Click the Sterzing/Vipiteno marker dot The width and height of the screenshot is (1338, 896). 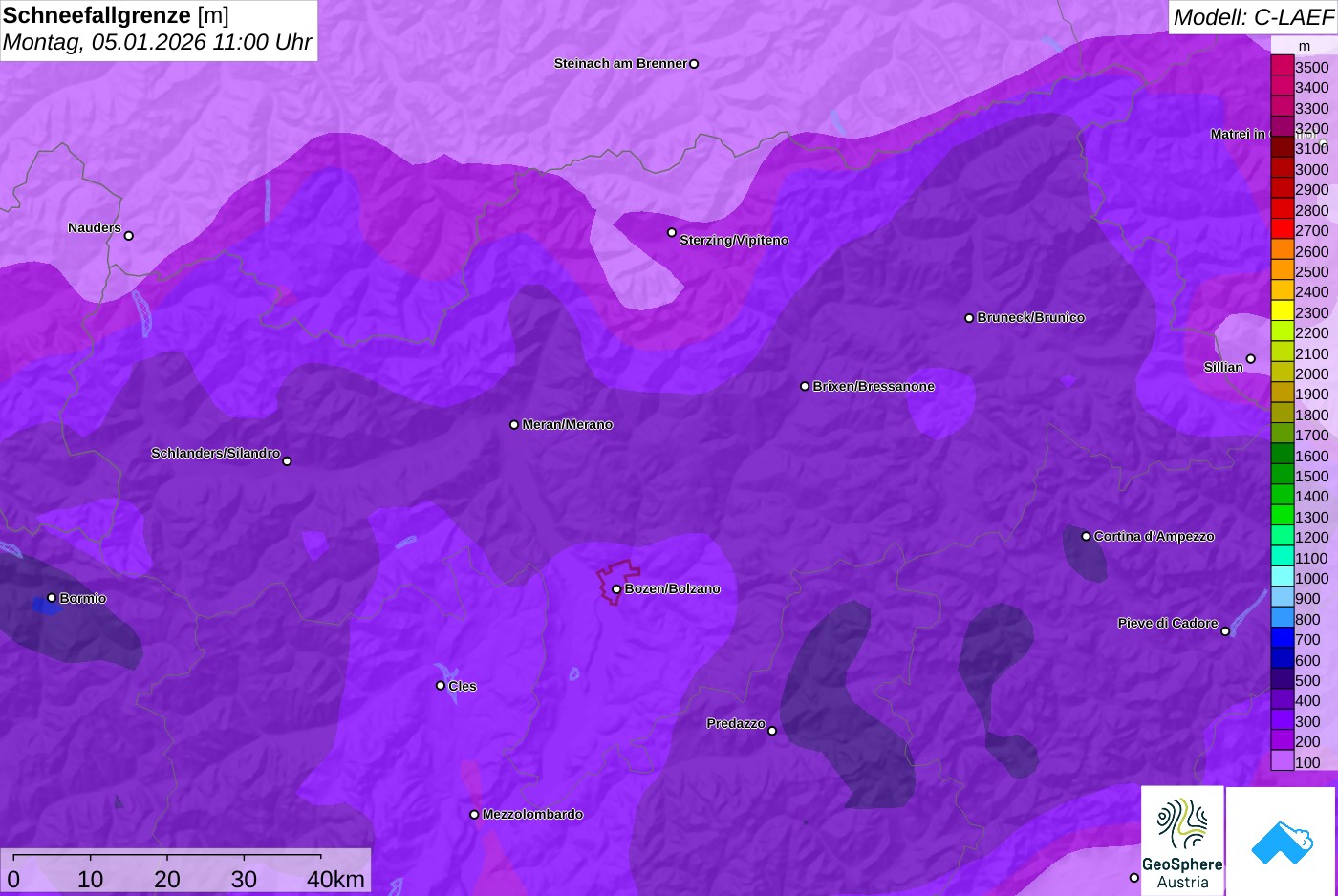pyautogui.click(x=672, y=232)
